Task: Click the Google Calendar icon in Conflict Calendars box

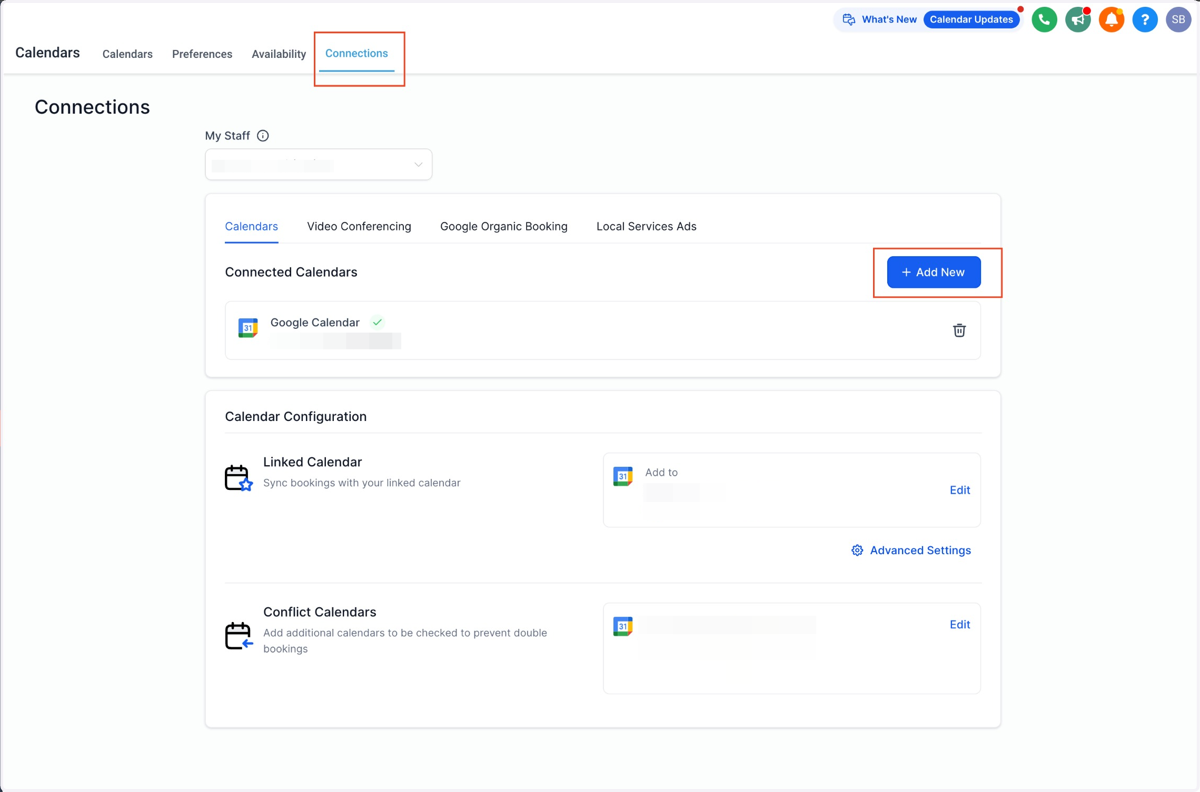Action: 623,626
